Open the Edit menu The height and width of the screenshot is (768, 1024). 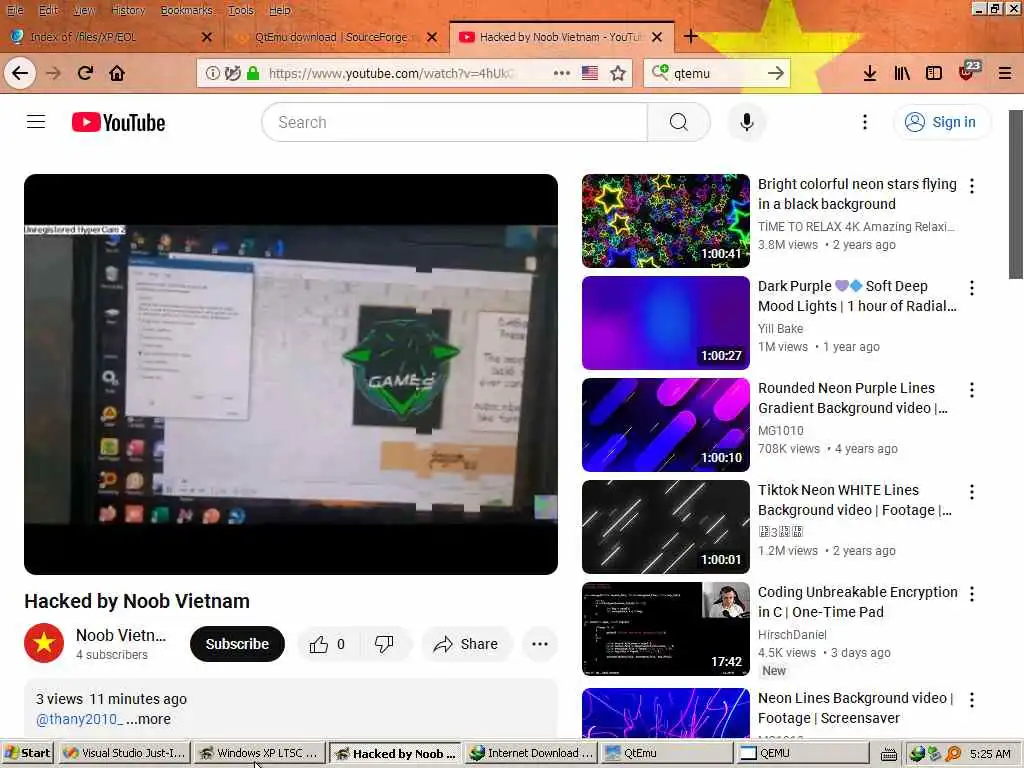[x=48, y=10]
